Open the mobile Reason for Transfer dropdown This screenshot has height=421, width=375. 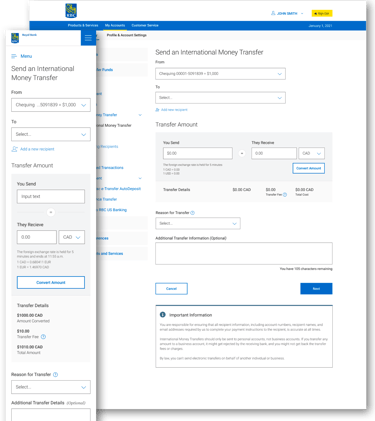point(51,387)
